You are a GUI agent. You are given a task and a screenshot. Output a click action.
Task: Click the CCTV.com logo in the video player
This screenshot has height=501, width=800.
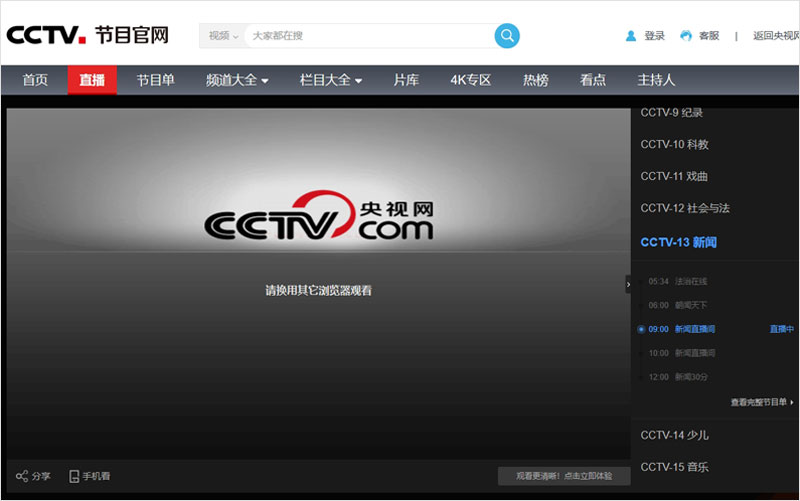[319, 216]
